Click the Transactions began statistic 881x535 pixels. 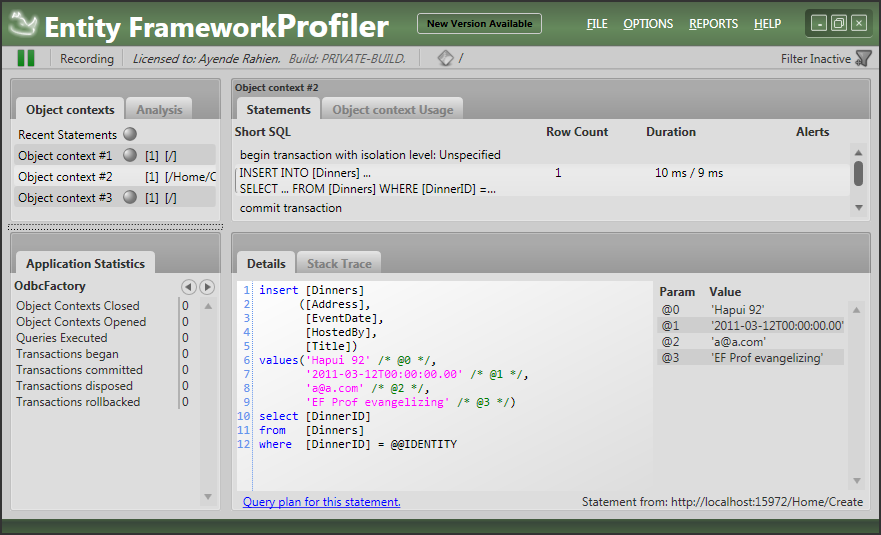67,354
